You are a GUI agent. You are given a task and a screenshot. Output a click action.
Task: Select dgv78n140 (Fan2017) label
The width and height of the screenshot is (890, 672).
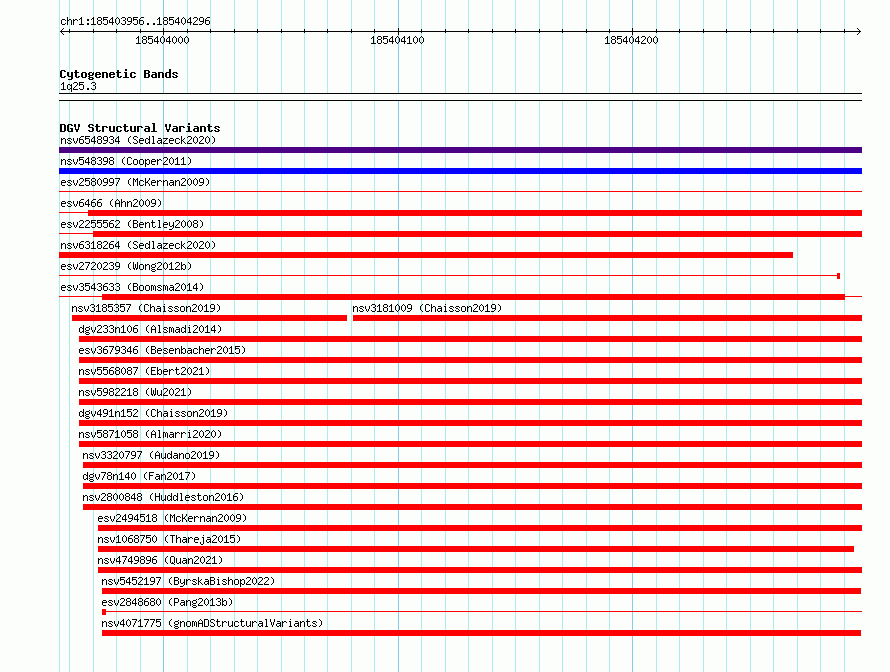pos(139,476)
